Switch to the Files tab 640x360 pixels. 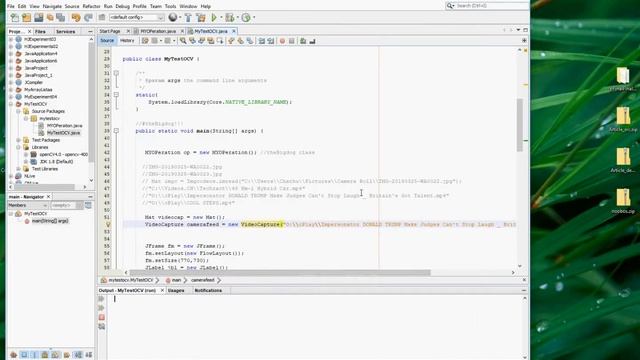40,31
